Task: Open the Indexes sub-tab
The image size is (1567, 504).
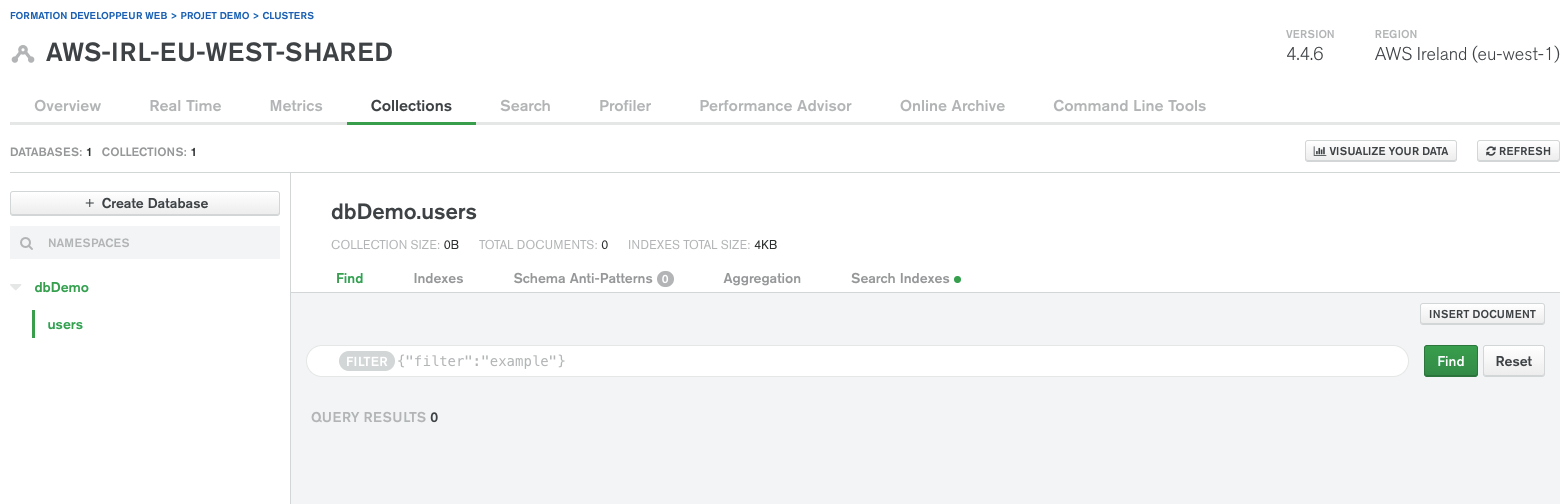Action: click(438, 278)
